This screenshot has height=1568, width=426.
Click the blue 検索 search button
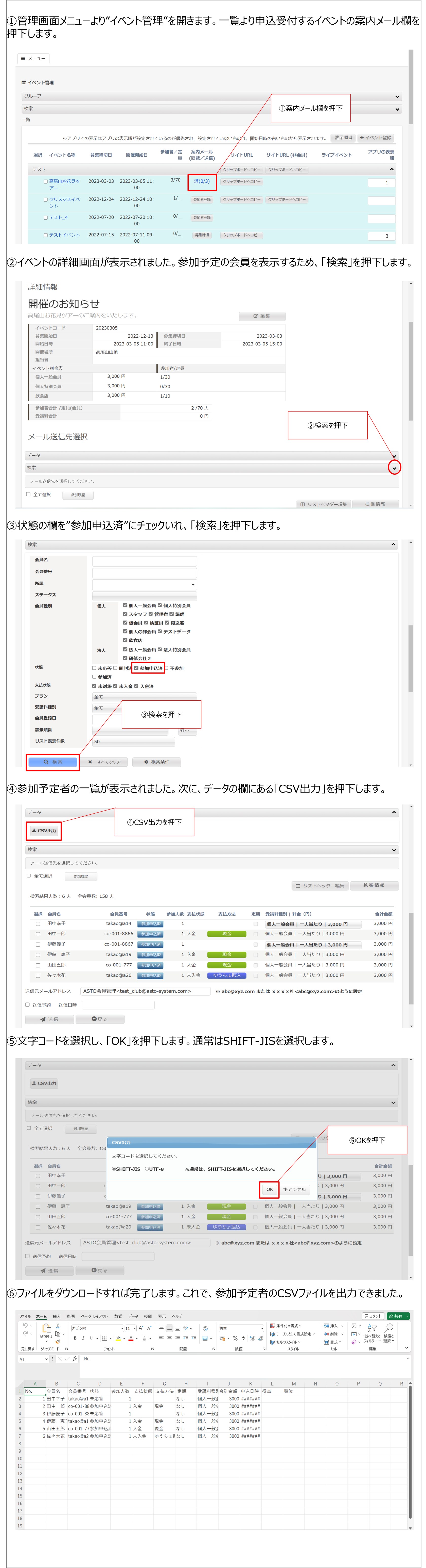53,762
